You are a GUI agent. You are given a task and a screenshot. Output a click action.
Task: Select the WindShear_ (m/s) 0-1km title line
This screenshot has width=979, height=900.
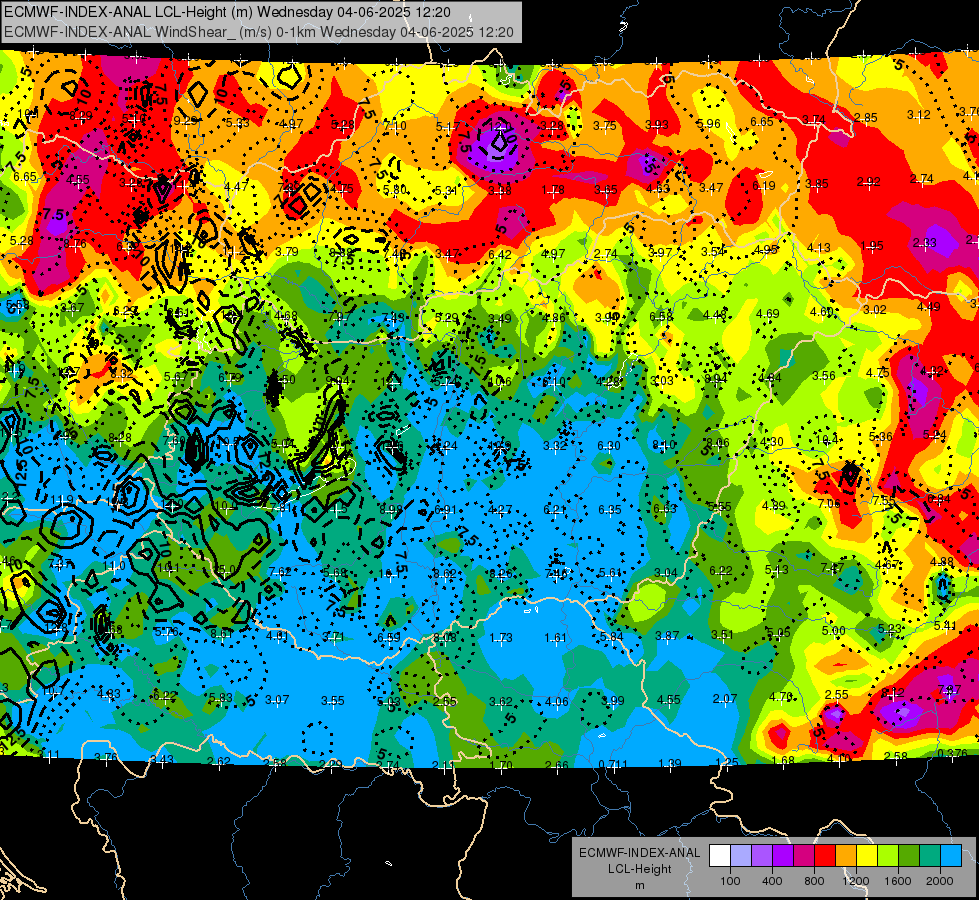[259, 32]
